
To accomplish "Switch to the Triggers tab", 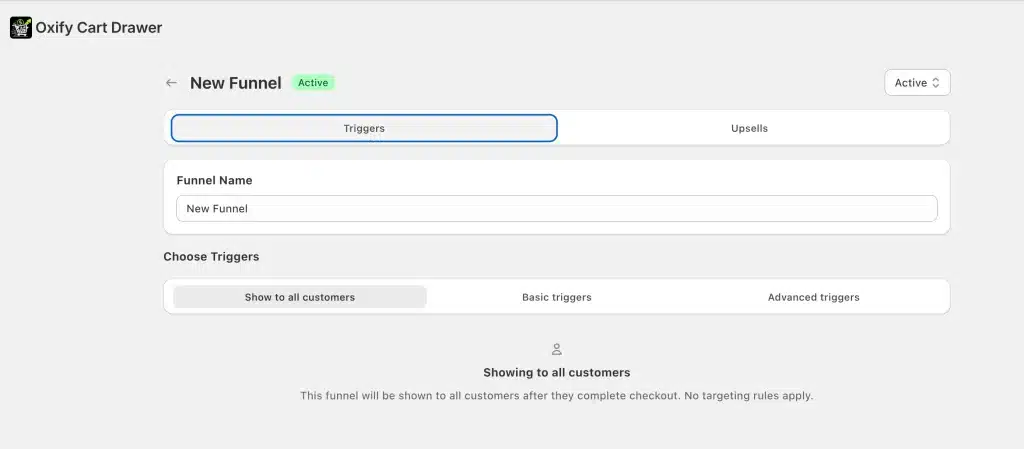I will pyautogui.click(x=364, y=128).
